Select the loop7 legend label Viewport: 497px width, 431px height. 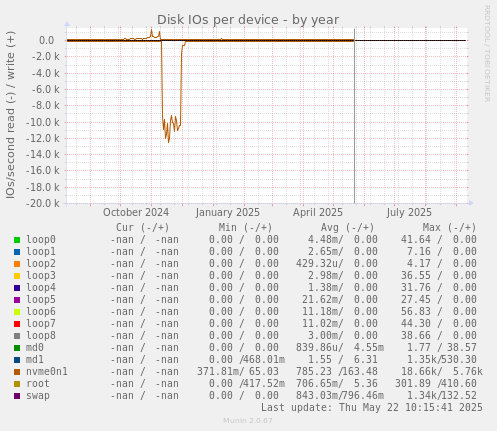(41, 324)
